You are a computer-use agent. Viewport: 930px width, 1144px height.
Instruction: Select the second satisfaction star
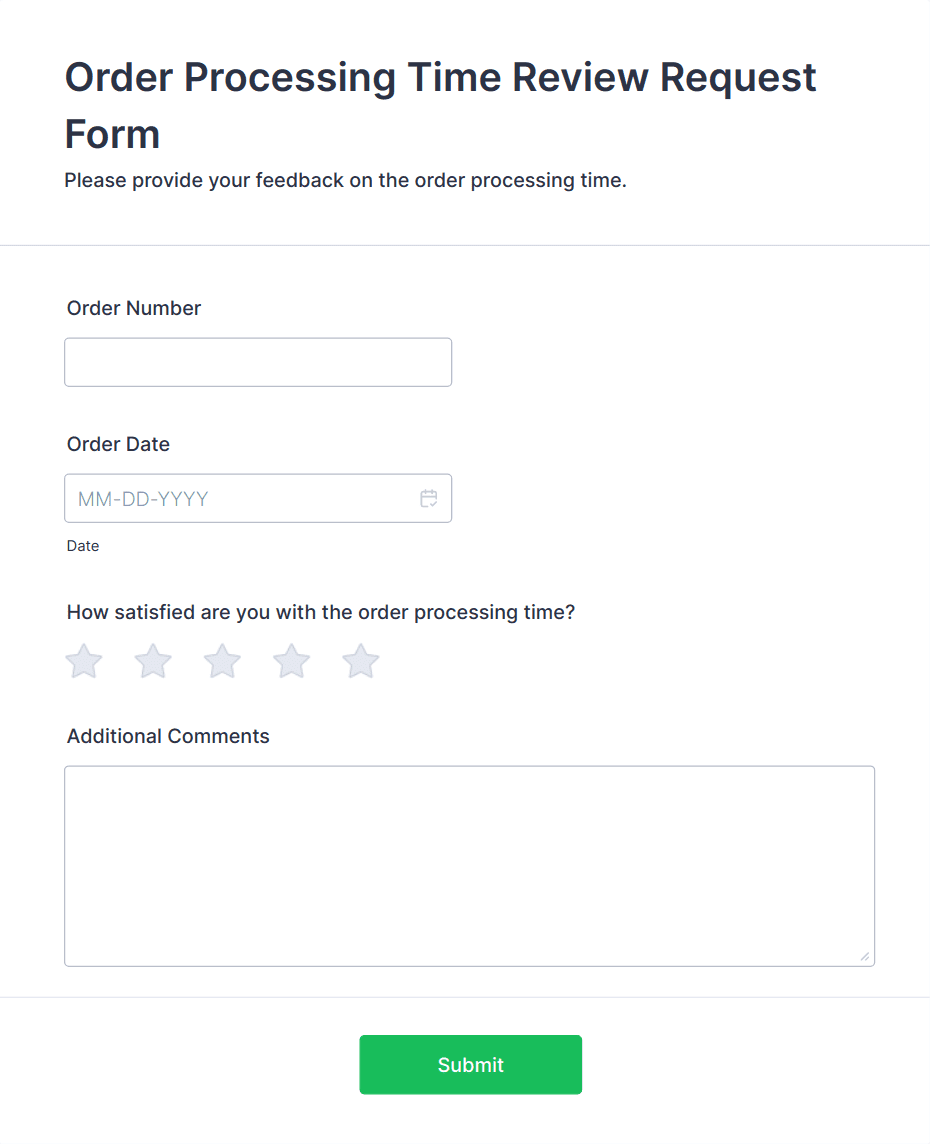[x=152, y=661]
